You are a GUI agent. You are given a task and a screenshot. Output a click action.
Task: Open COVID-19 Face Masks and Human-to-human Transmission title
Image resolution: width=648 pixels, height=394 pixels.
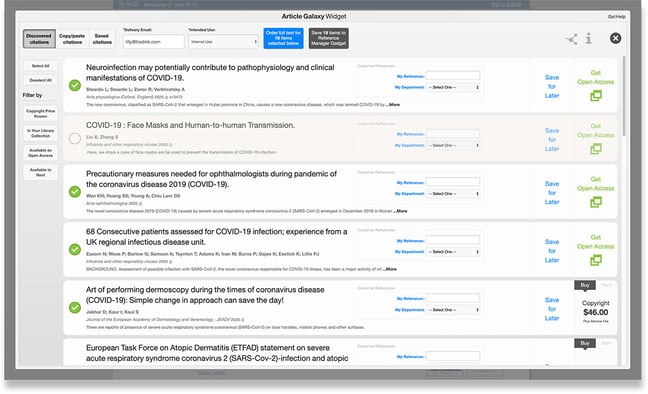190,125
